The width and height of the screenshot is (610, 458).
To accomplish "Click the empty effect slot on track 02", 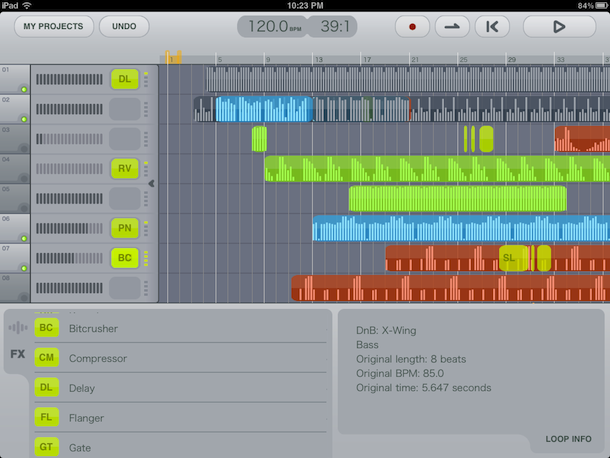I will coord(125,109).
